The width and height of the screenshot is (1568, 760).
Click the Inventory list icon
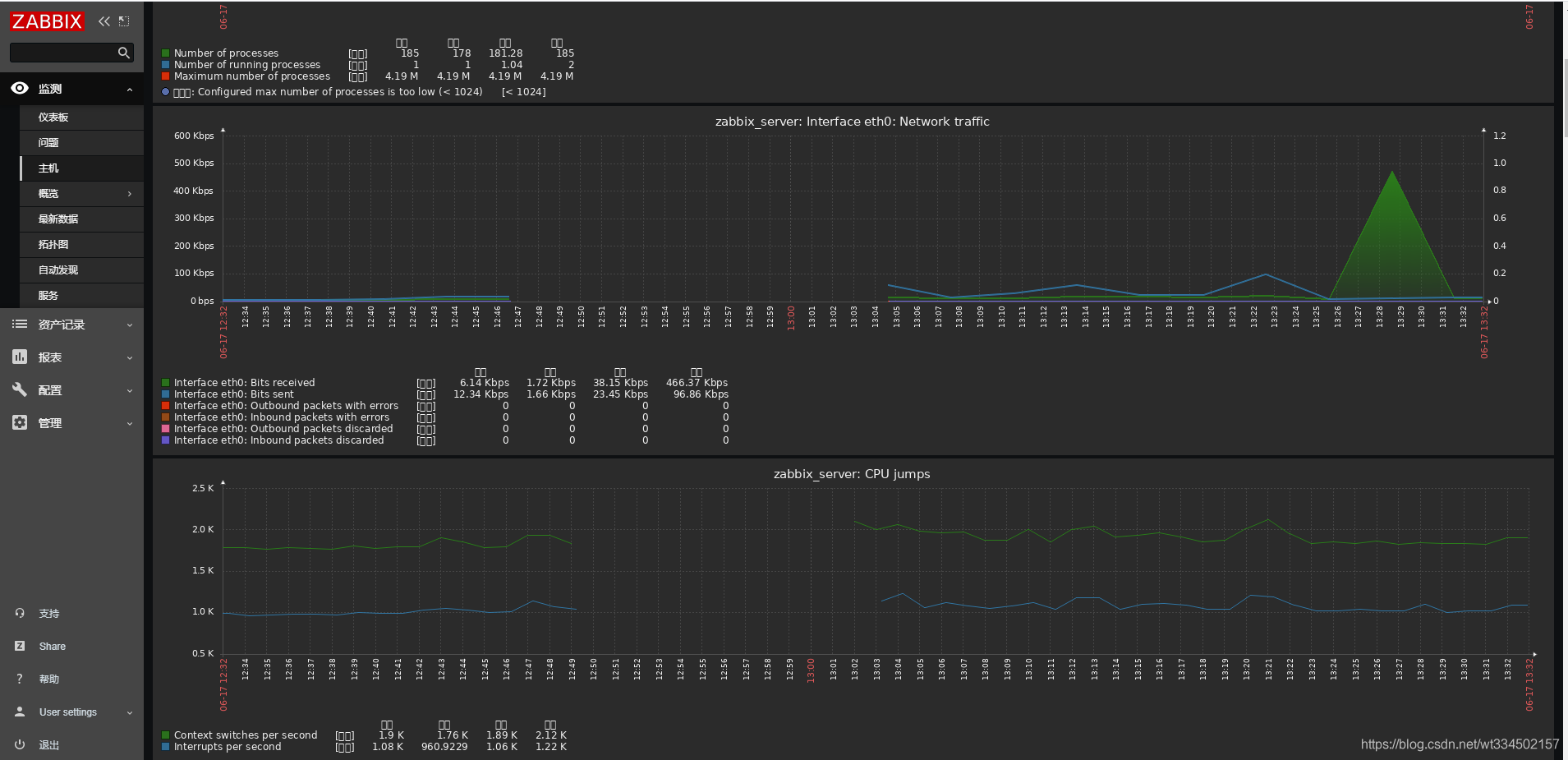click(20, 325)
